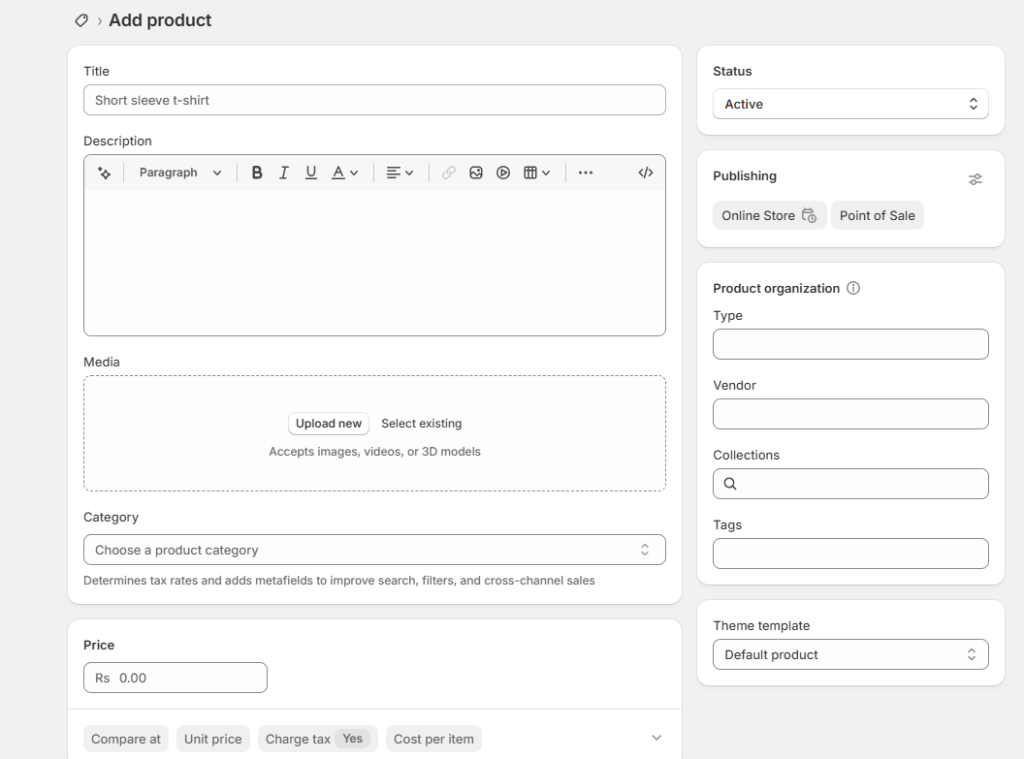Click the Price input field
This screenshot has width=1024, height=759.
point(175,678)
